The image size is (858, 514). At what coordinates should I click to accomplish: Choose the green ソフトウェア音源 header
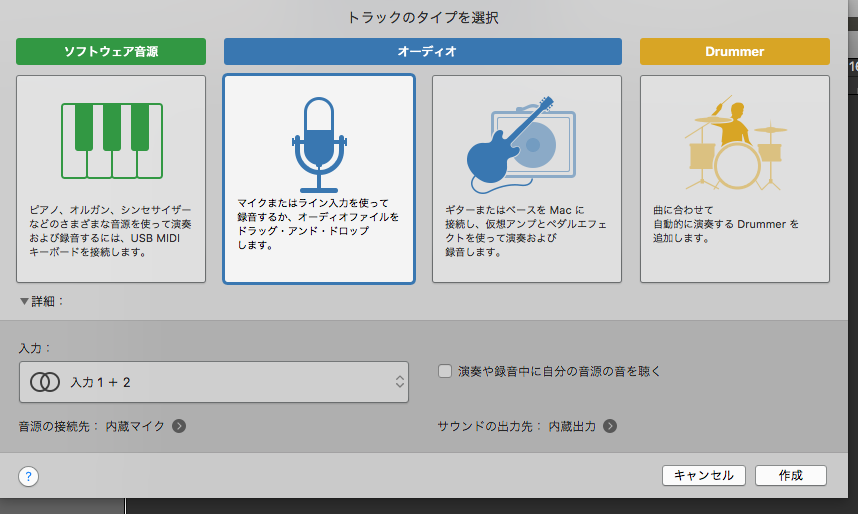coord(111,51)
